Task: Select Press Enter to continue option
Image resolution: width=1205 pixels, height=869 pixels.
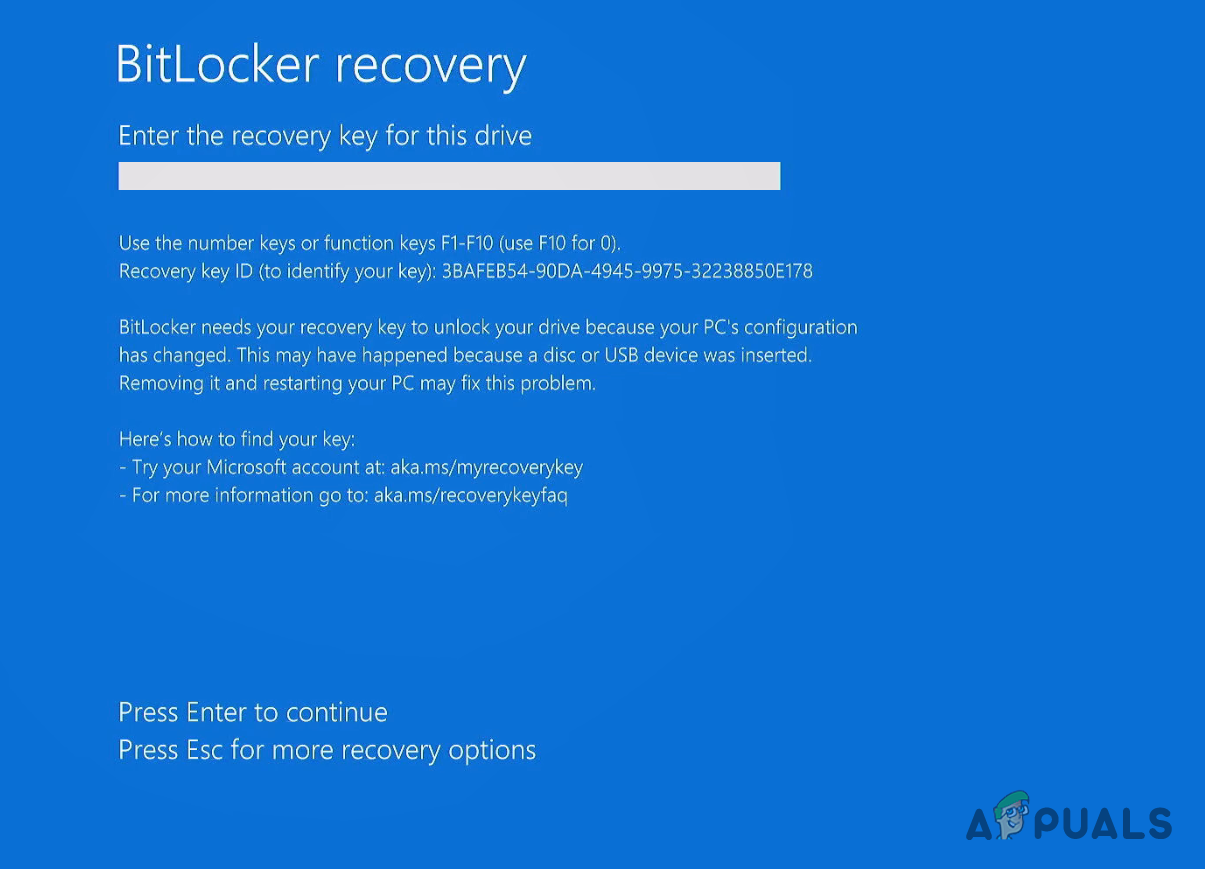Action: pyautogui.click(x=252, y=712)
